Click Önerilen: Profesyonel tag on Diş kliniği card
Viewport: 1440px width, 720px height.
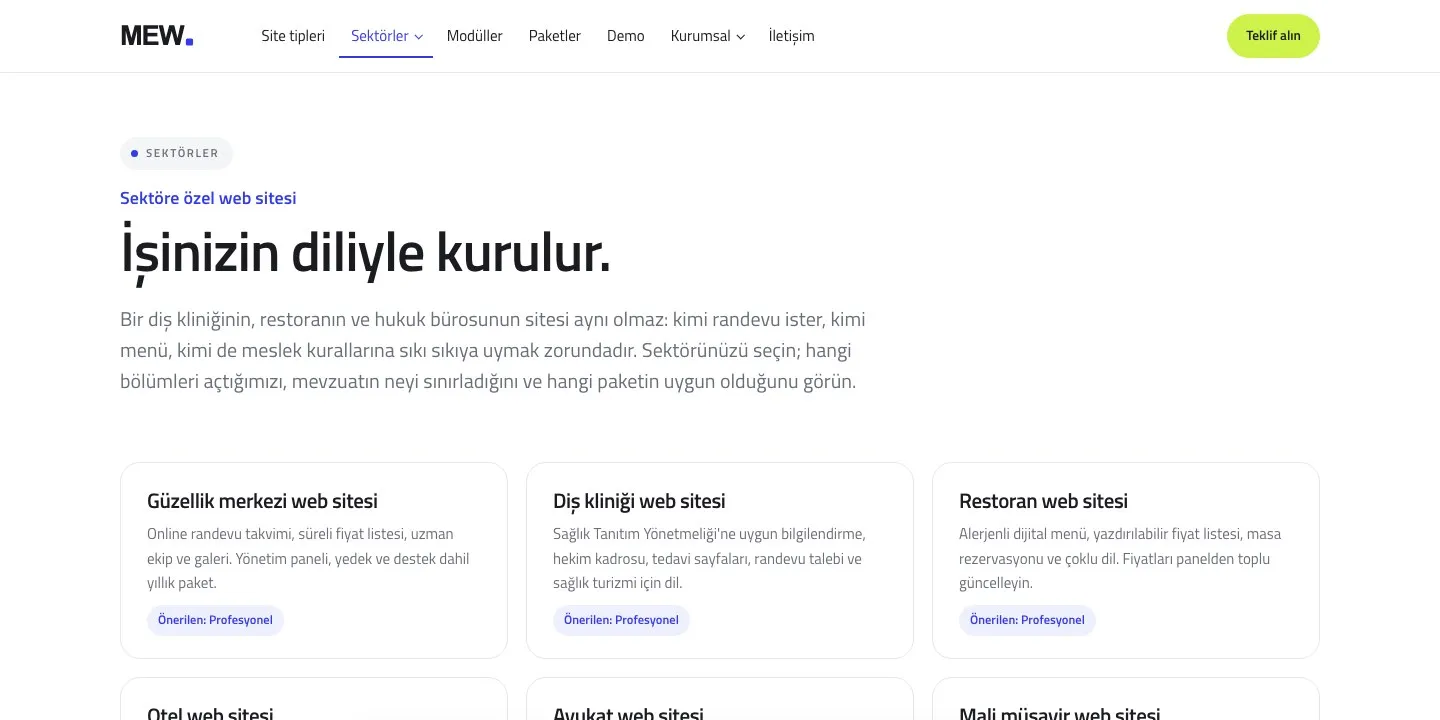pos(621,620)
